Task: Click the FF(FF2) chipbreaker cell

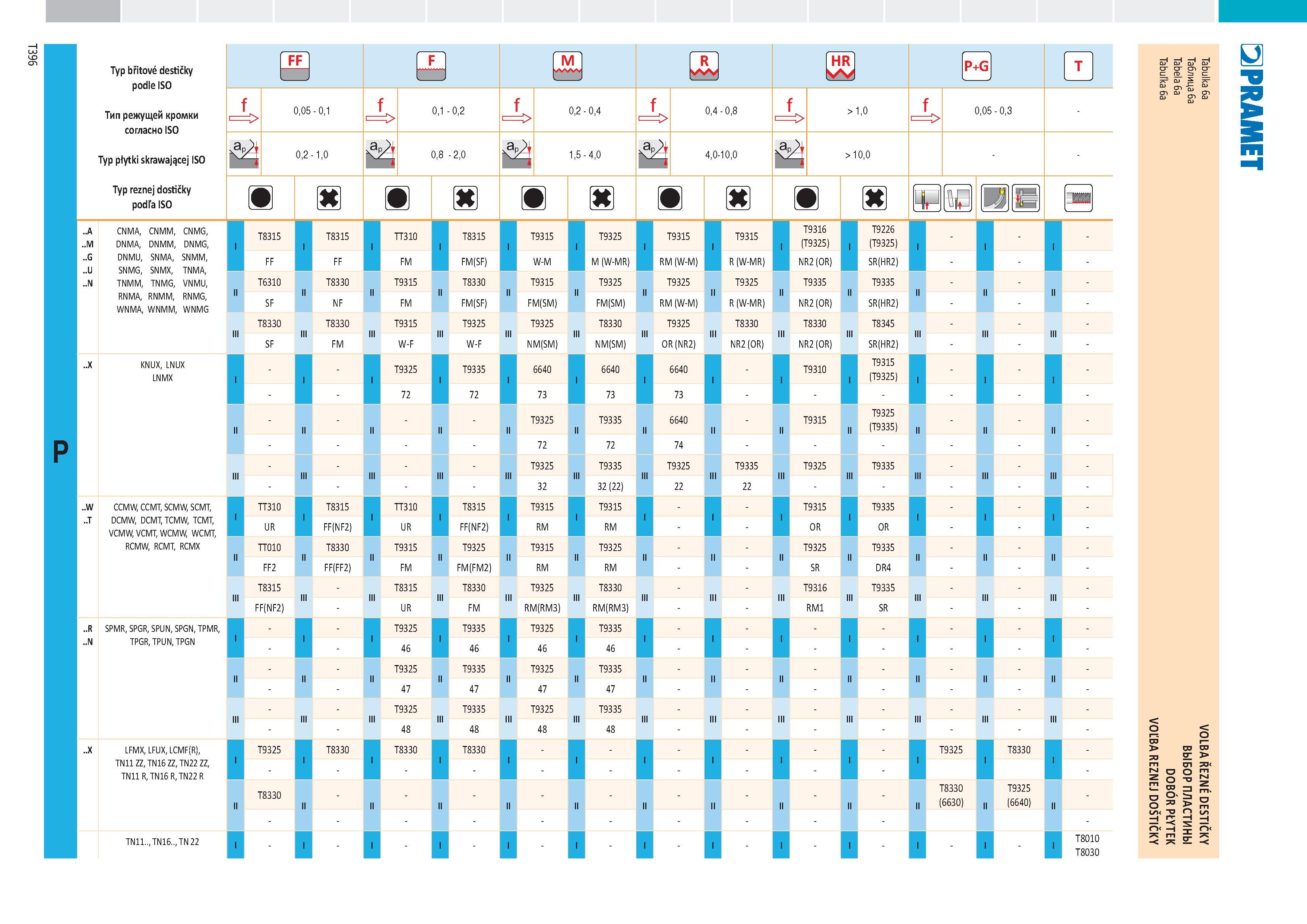Action: (338, 567)
